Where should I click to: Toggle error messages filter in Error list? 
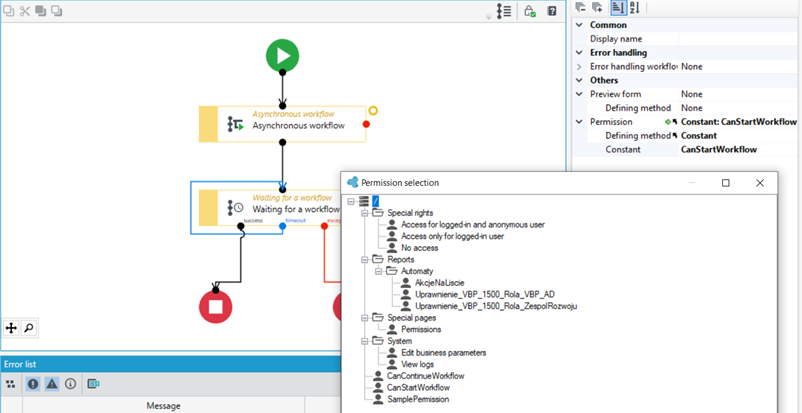33,383
